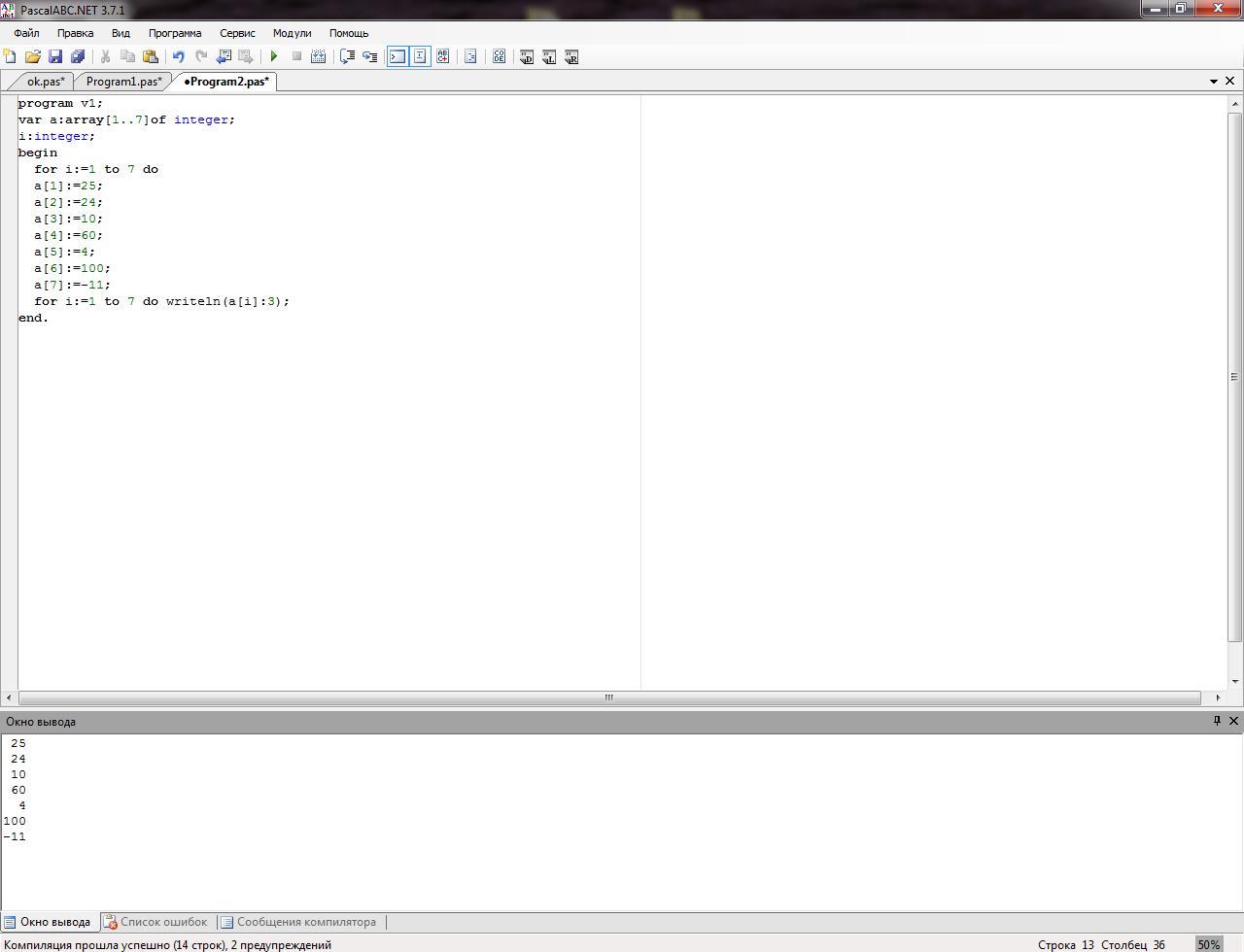The width and height of the screenshot is (1244, 952).
Task: Run the program with green arrow
Action: click(x=274, y=56)
